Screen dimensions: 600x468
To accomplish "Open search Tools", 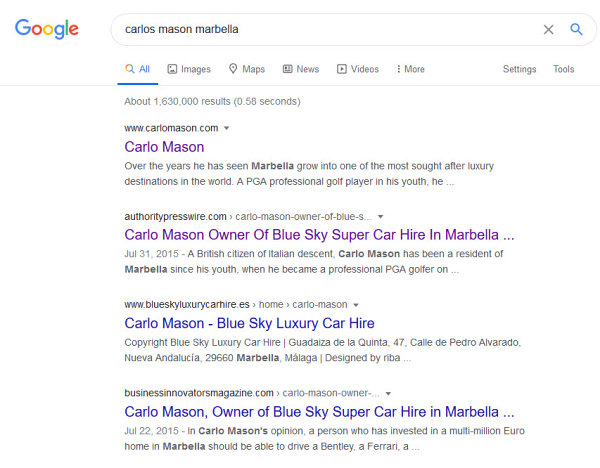I will click(563, 69).
